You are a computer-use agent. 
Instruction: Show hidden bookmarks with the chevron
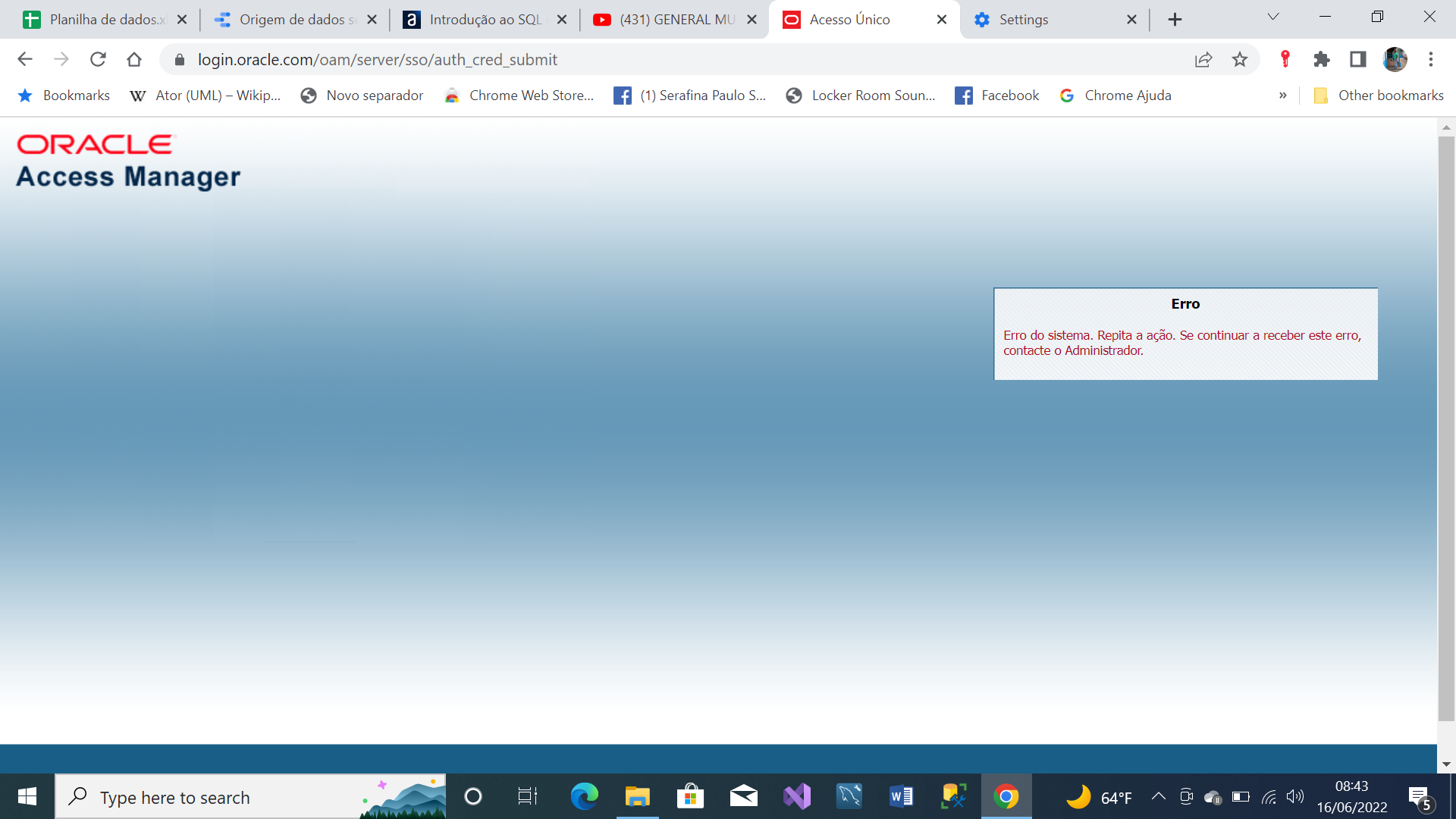(1283, 96)
